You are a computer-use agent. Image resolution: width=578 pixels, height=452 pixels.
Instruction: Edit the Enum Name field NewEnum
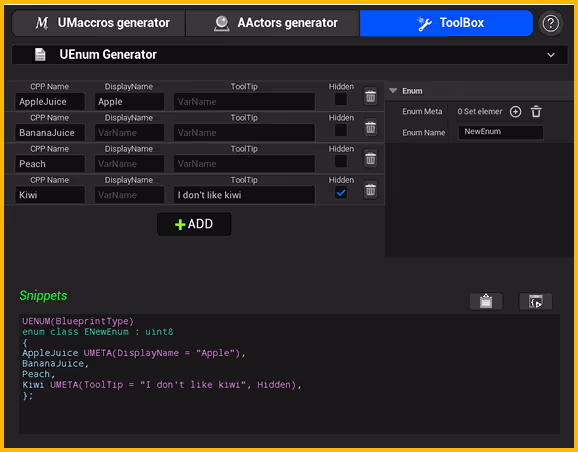coord(500,132)
